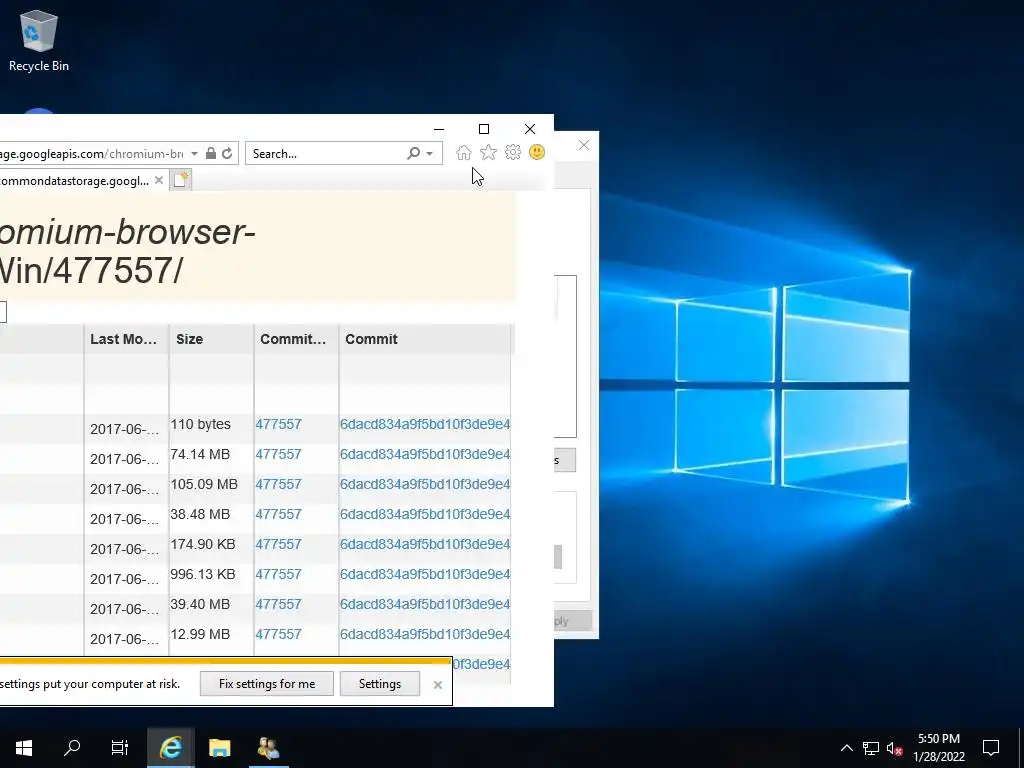Open commit hash link in 39.40 MB row
The height and width of the screenshot is (768, 1024).
[424, 604]
